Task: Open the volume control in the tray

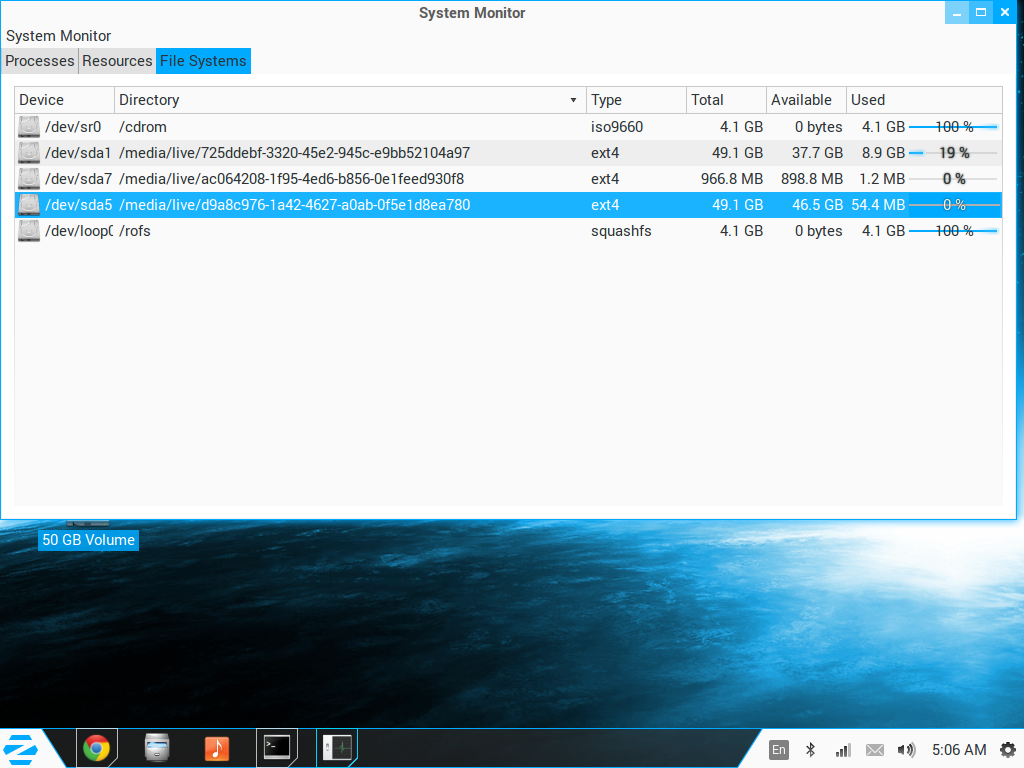Action: coord(906,750)
